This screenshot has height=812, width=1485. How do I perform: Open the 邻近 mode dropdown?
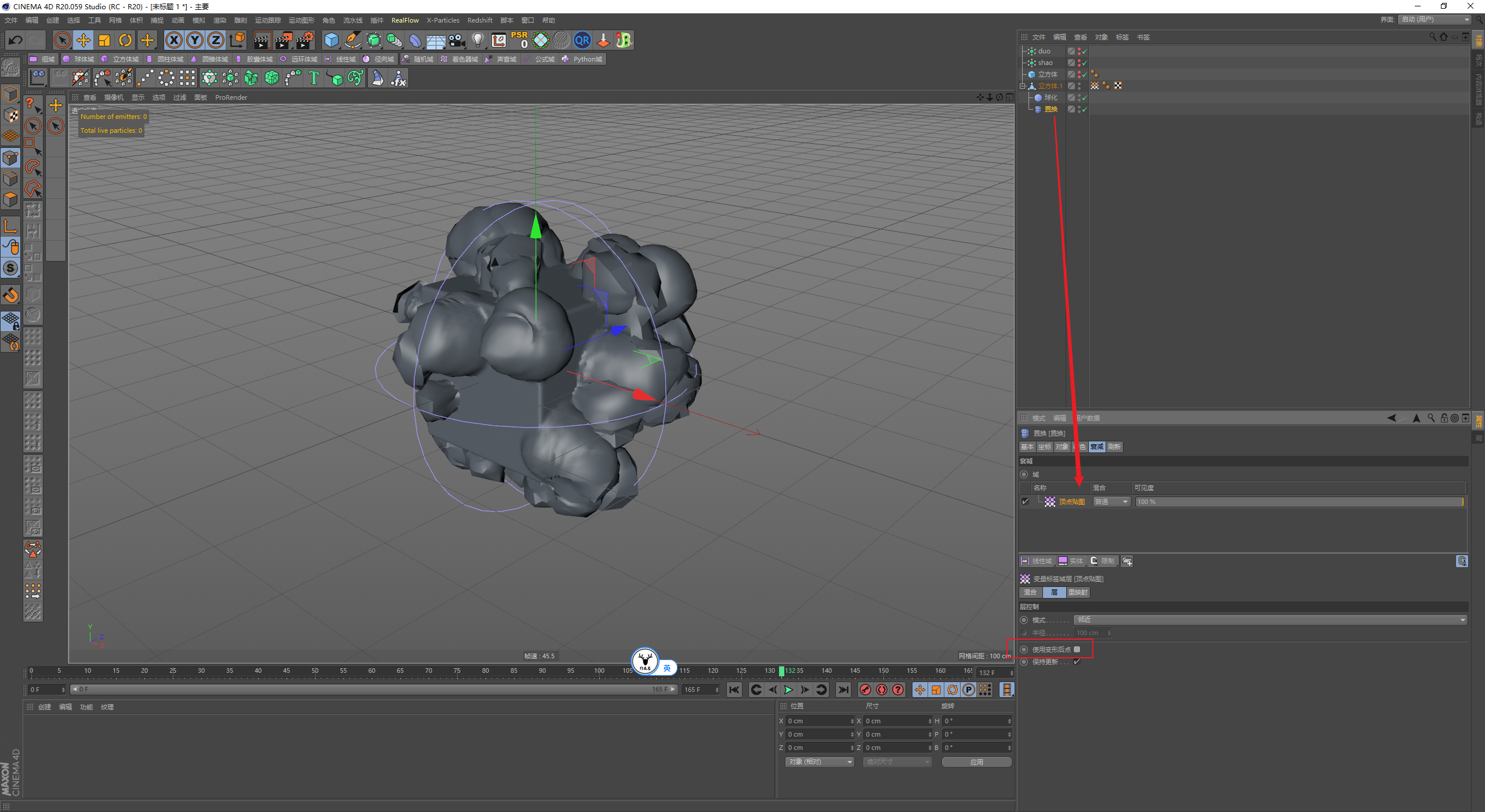tap(1271, 620)
